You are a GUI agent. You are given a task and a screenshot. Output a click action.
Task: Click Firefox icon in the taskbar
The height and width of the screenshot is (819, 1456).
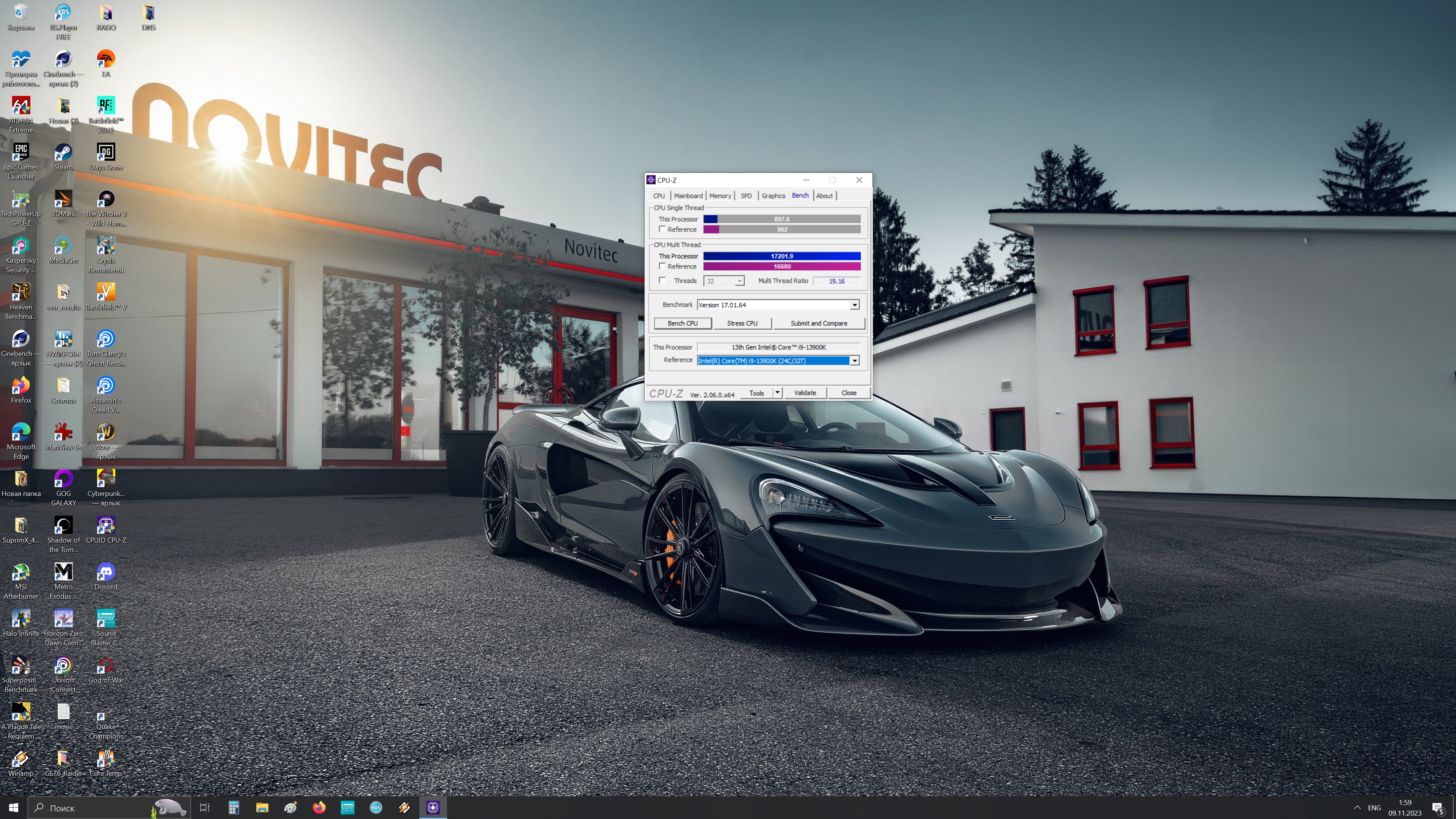tap(319, 808)
